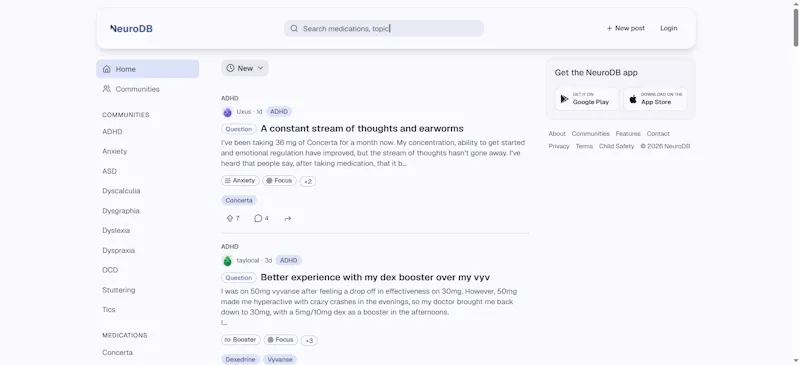Screen dimensions: 800x365
Task: Click the Concerta medication tag on first post
Action: coord(239,201)
